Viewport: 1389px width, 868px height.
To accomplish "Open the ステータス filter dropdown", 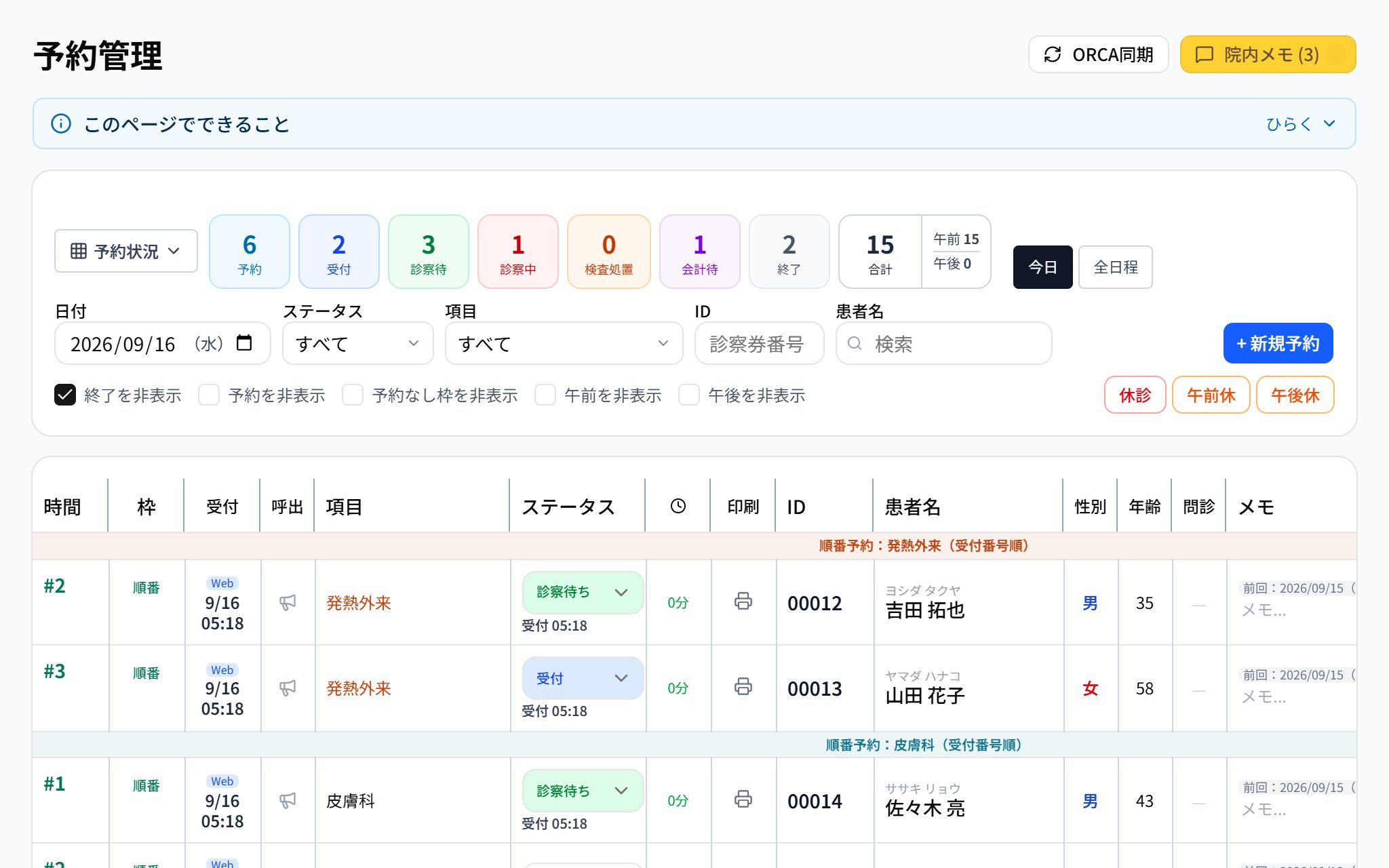I will click(357, 343).
